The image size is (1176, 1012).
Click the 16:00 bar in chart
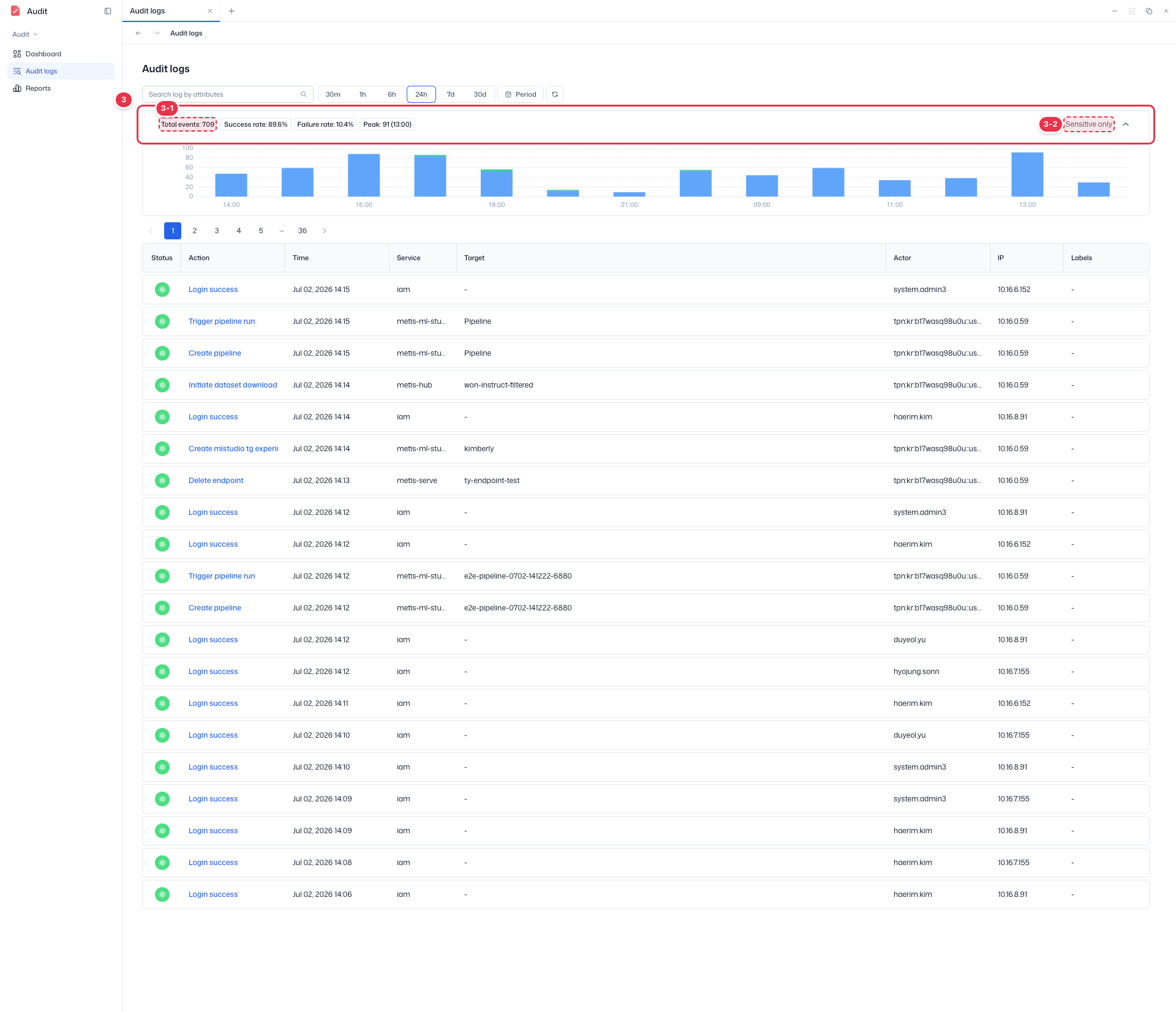pos(364,175)
